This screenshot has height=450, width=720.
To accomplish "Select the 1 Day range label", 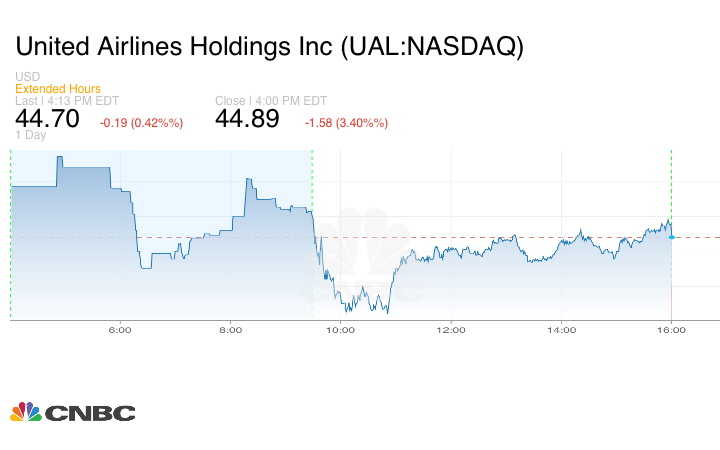I will 32,135.
